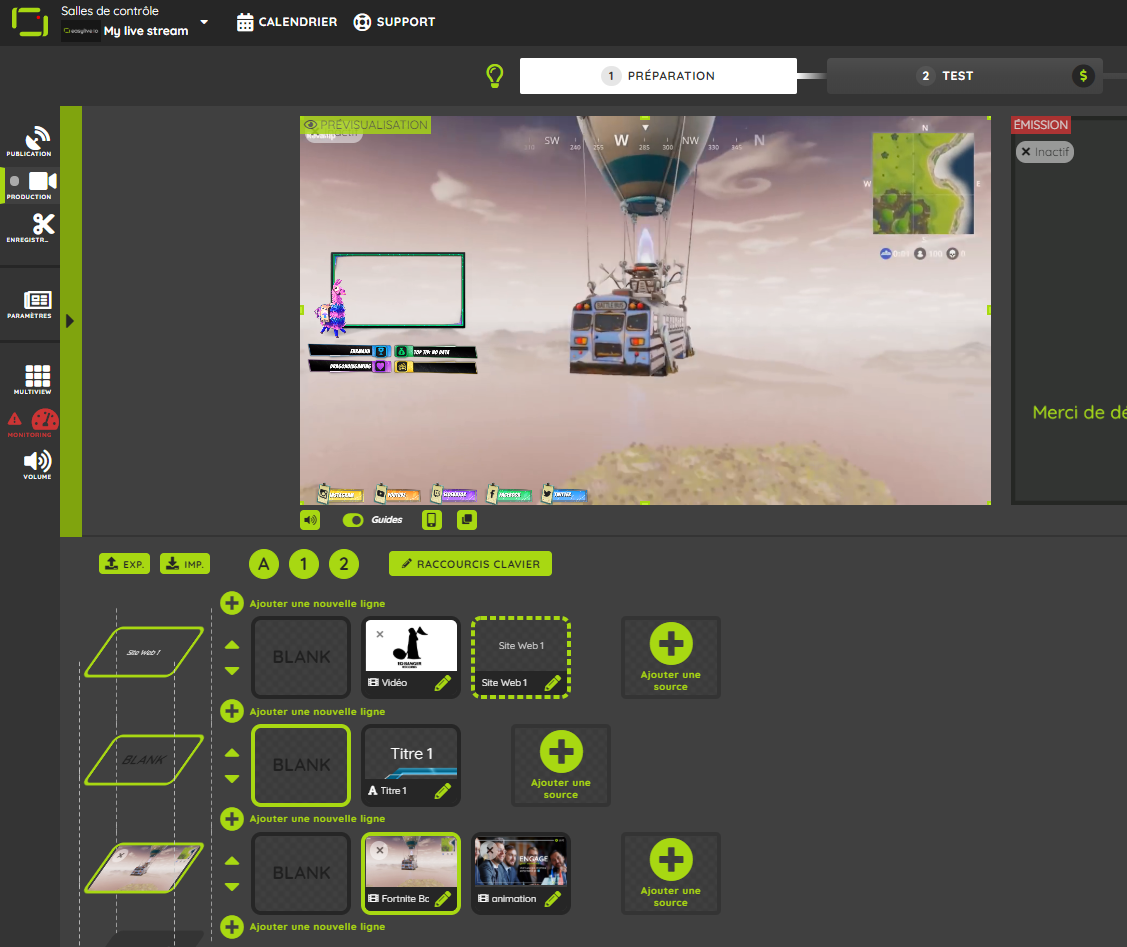Screen dimensions: 1127x947
Task: Switch to the Test step tab
Action: coord(964,75)
